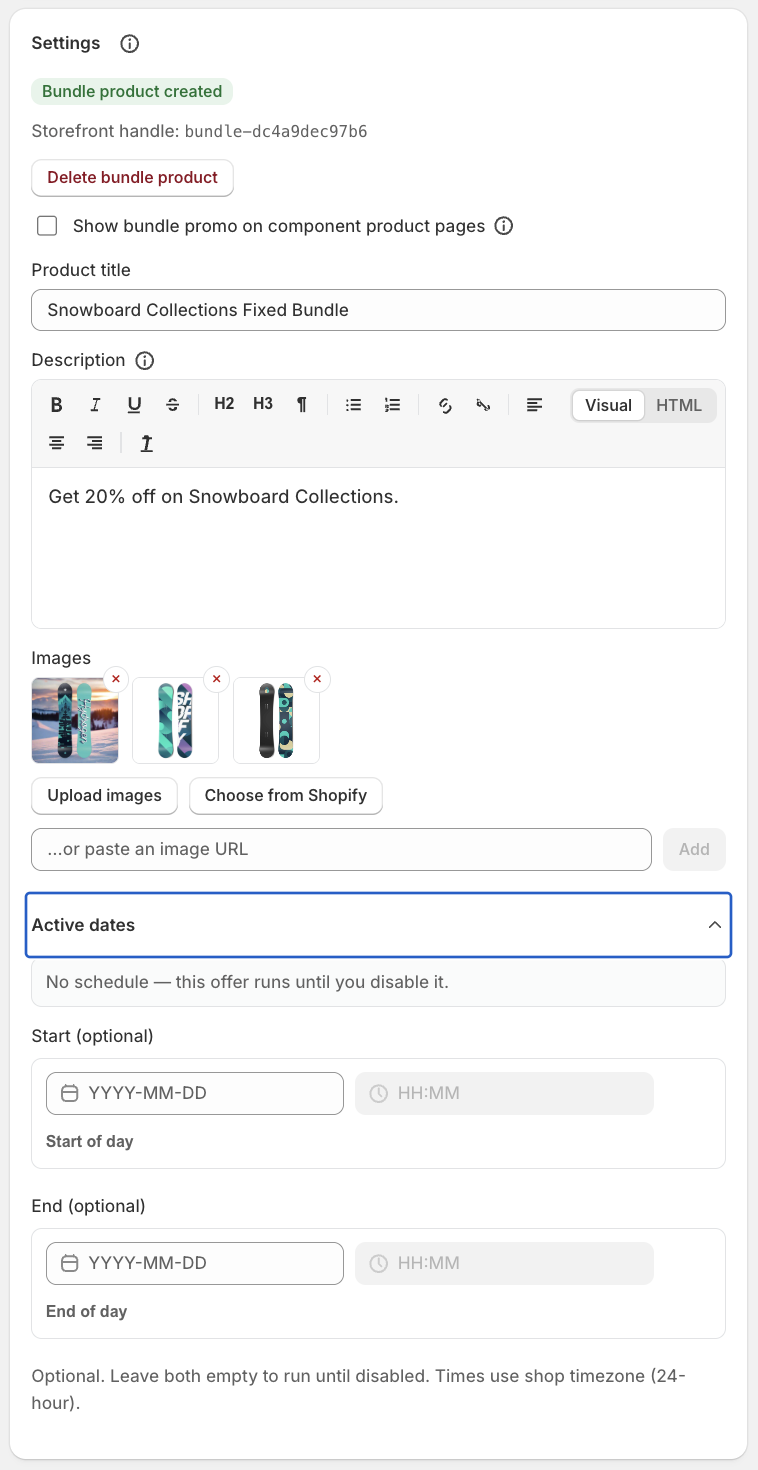Center-align the description text
758x1470 pixels.
57,443
